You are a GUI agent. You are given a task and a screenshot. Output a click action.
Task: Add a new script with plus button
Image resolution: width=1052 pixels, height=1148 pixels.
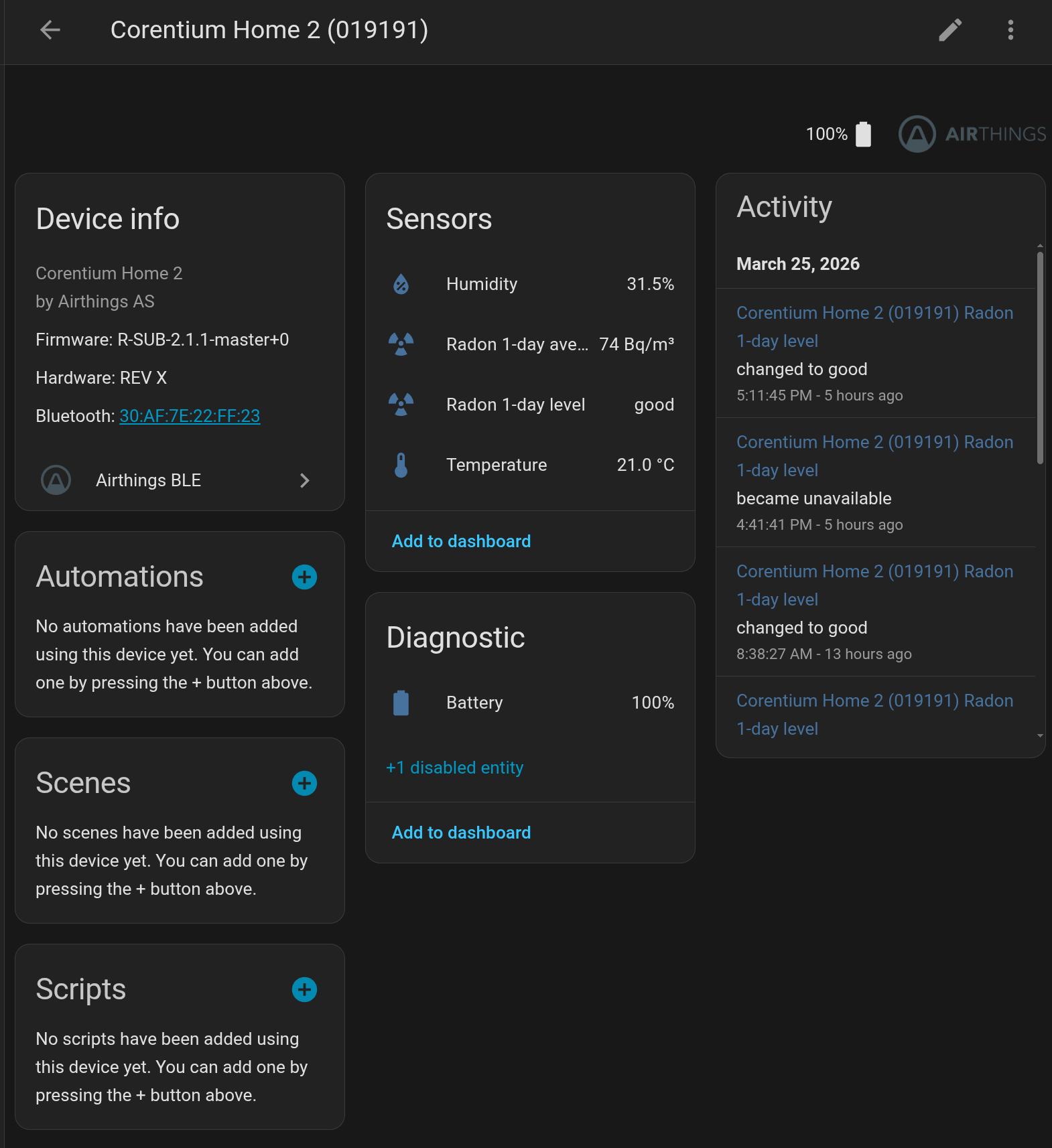[x=304, y=989]
